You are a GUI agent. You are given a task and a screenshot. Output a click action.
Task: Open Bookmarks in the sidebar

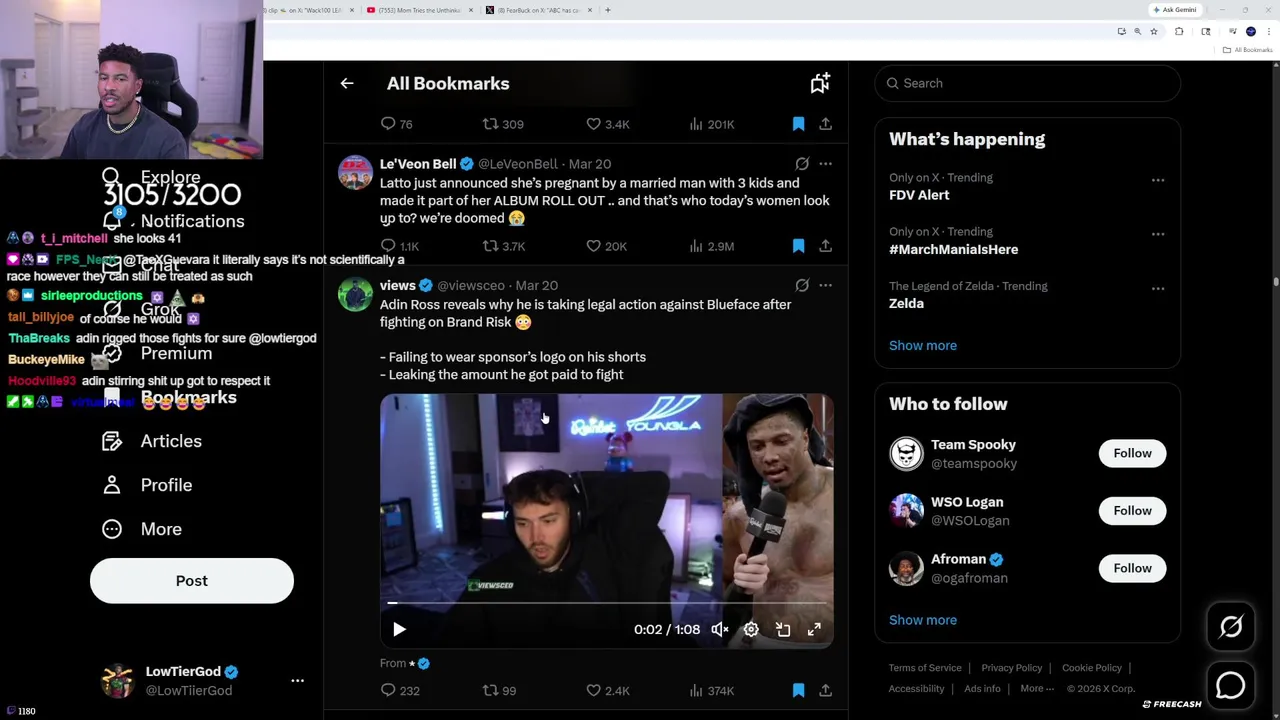[170, 398]
